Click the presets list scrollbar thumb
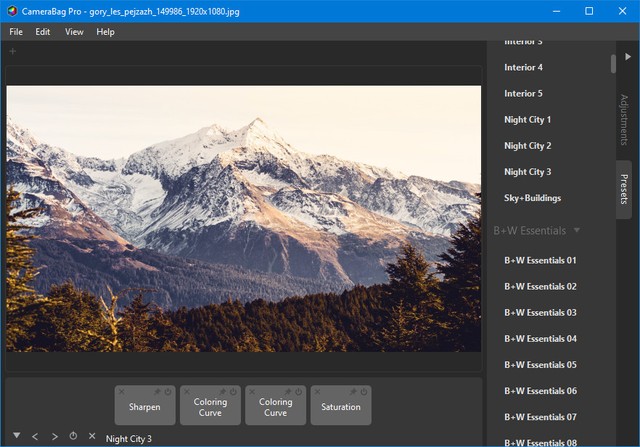This screenshot has height=447, width=640. (x=613, y=62)
